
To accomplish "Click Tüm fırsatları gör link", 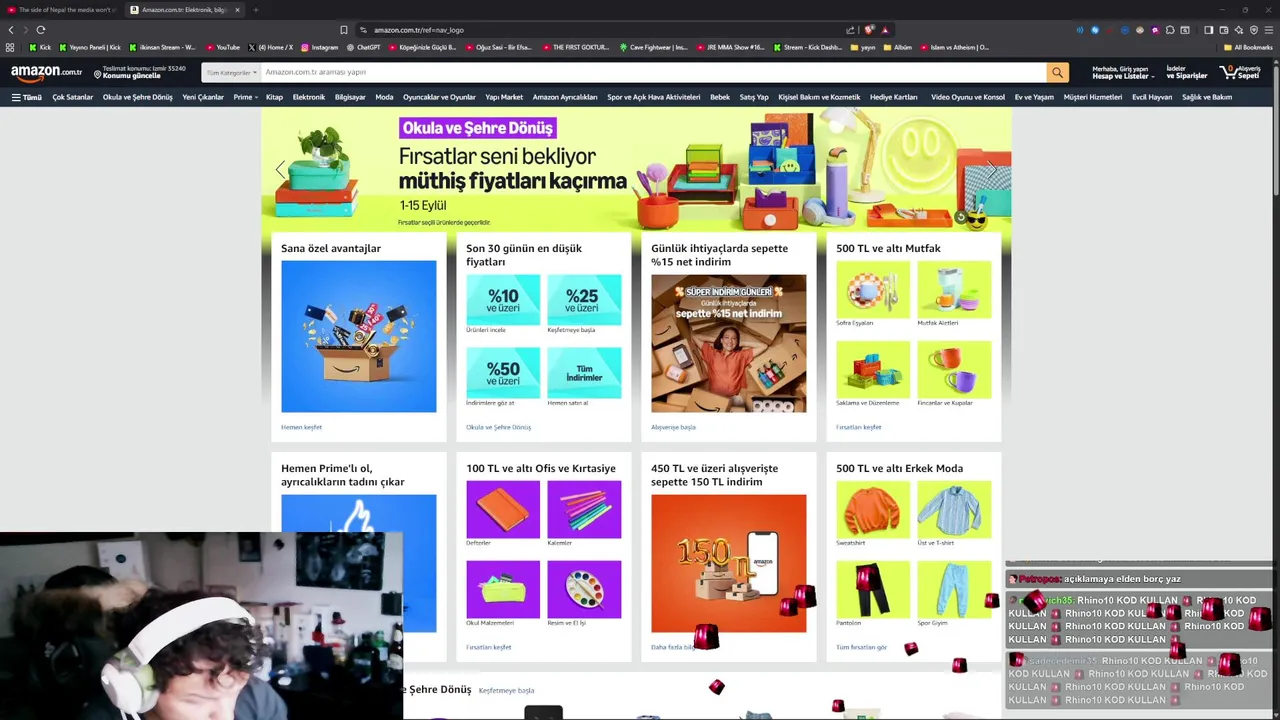I will (x=861, y=647).
